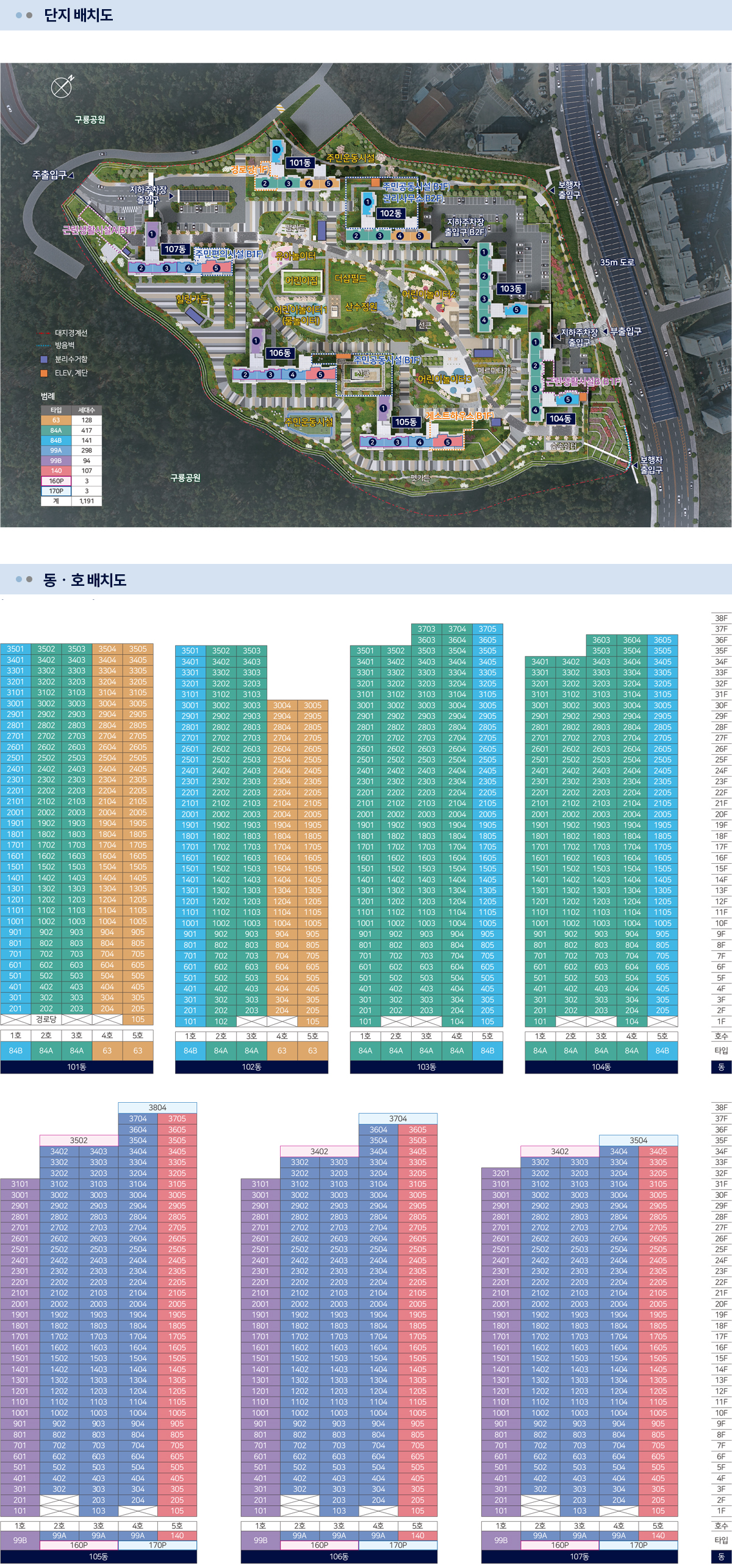Click the 99B type cell under 105동
The width and height of the screenshot is (732, 1568).
pyautogui.click(x=20, y=1540)
